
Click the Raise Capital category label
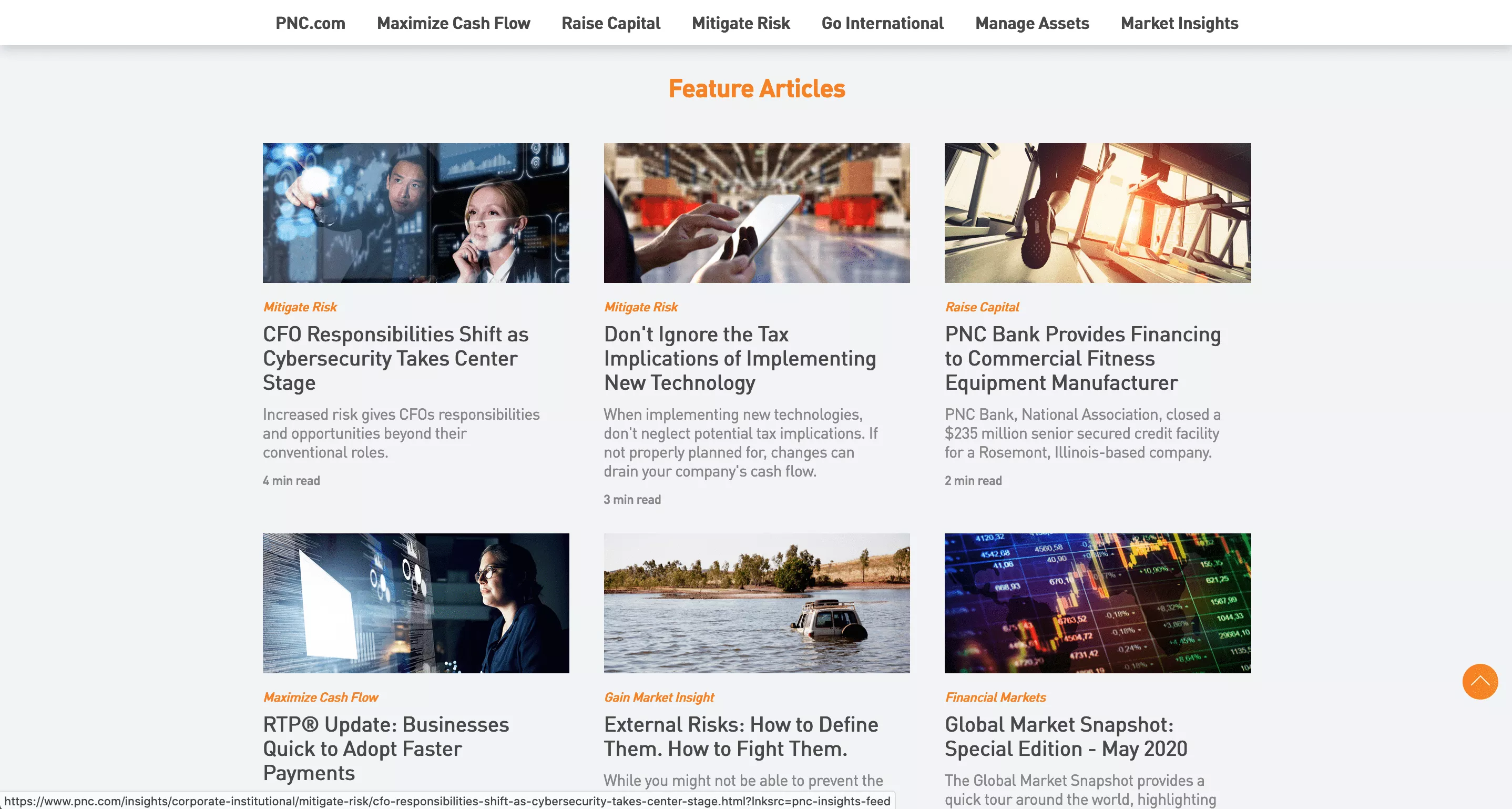pos(982,307)
